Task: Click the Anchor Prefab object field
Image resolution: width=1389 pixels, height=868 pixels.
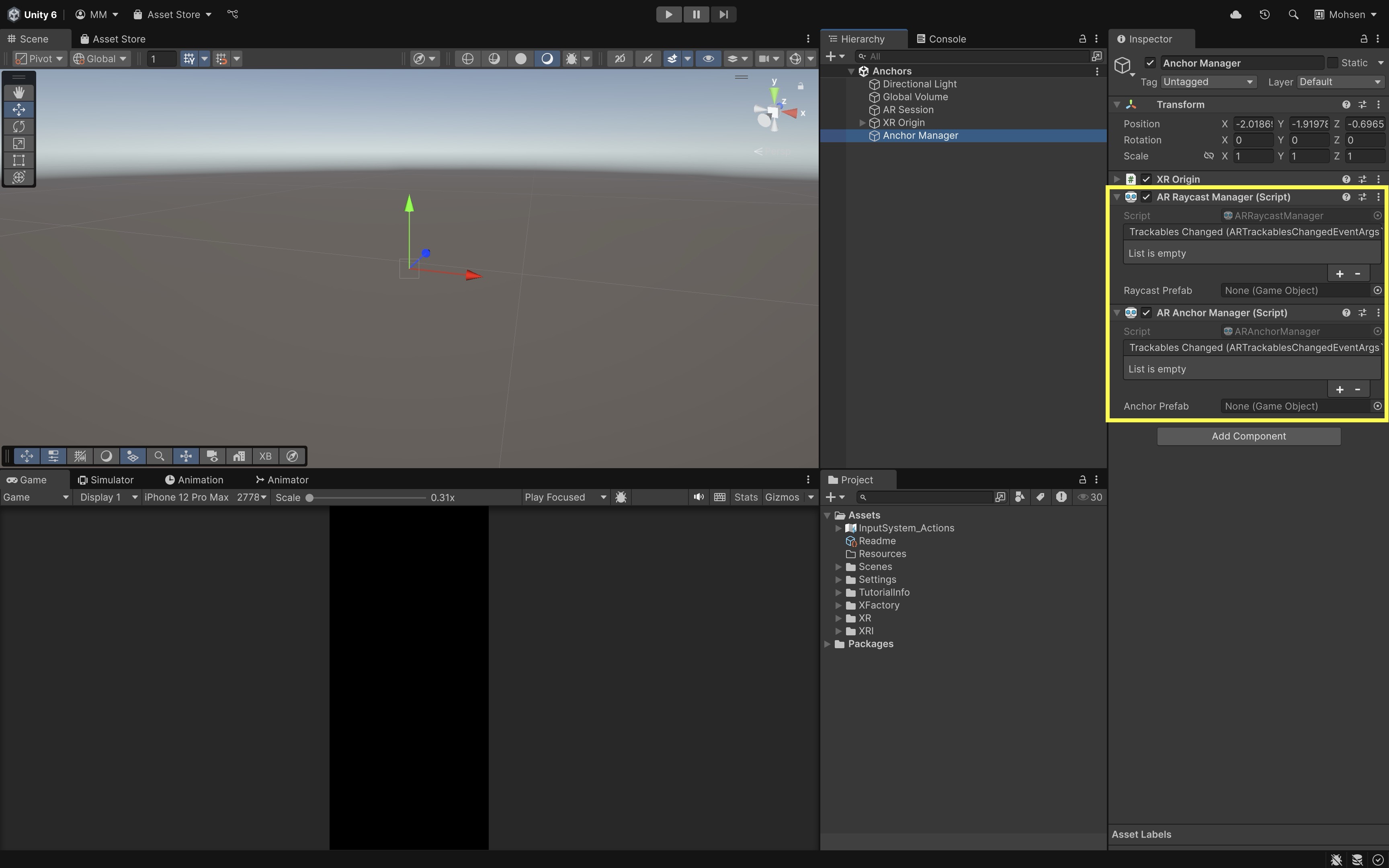Action: pos(1295,406)
